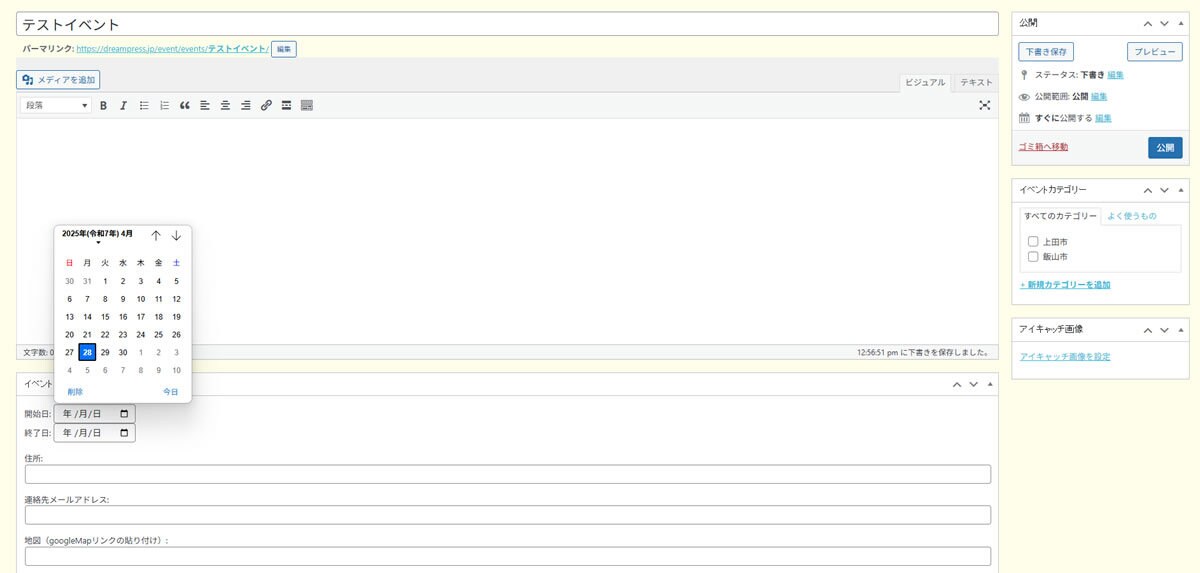Screen dimensions: 1200x573
Task: Collapse the event details panel
Action: pyautogui.click(x=990, y=384)
